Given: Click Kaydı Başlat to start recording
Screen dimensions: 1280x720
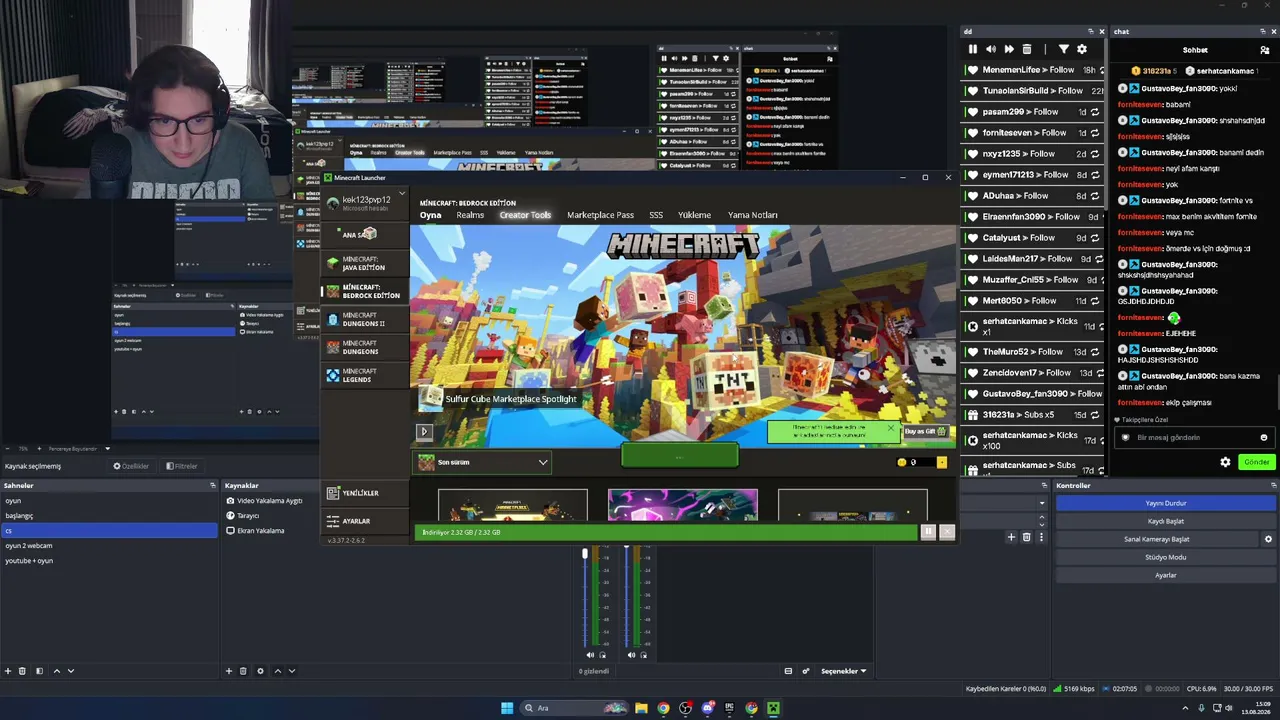Looking at the screenshot, I should tap(1166, 521).
